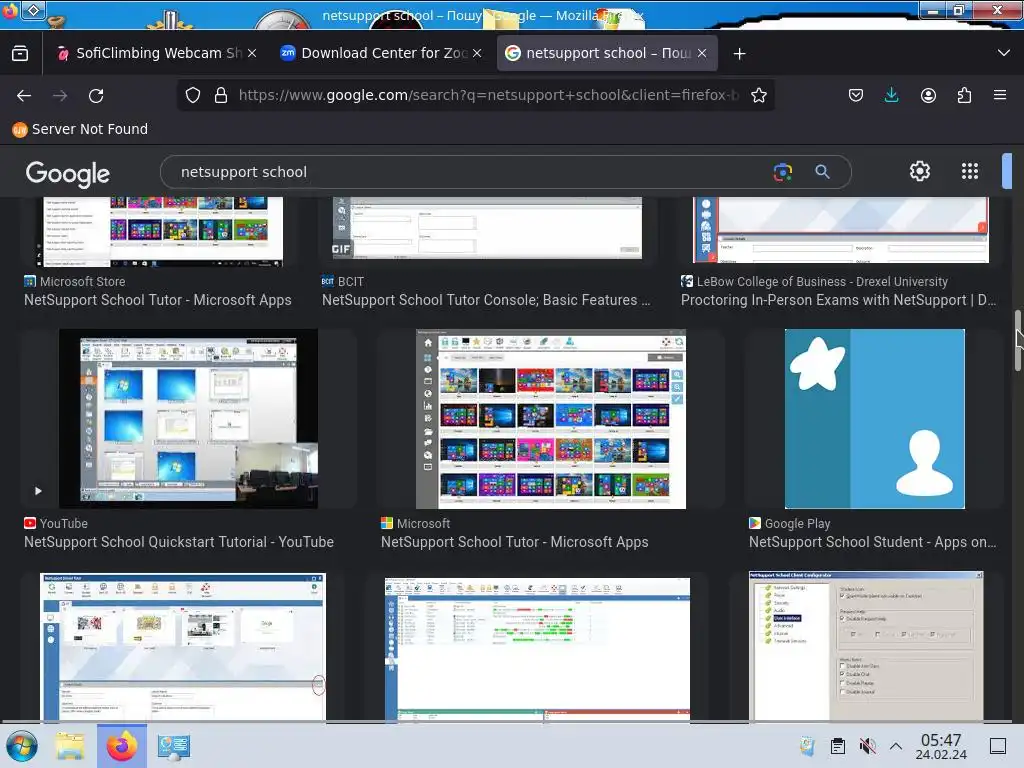Open Google quick settings gear
The height and width of the screenshot is (768, 1024).
tap(920, 171)
